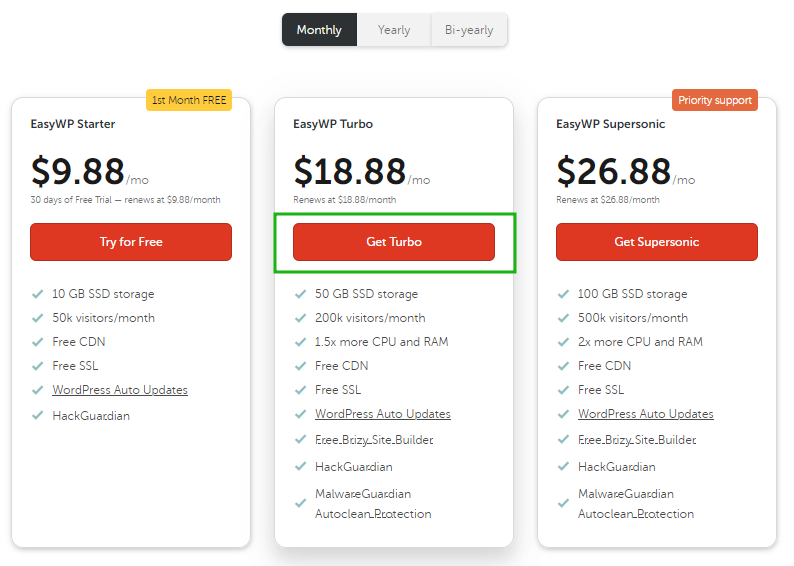The width and height of the screenshot is (794, 566).
Task: Select the Yearly billing tab
Action: (x=394, y=30)
